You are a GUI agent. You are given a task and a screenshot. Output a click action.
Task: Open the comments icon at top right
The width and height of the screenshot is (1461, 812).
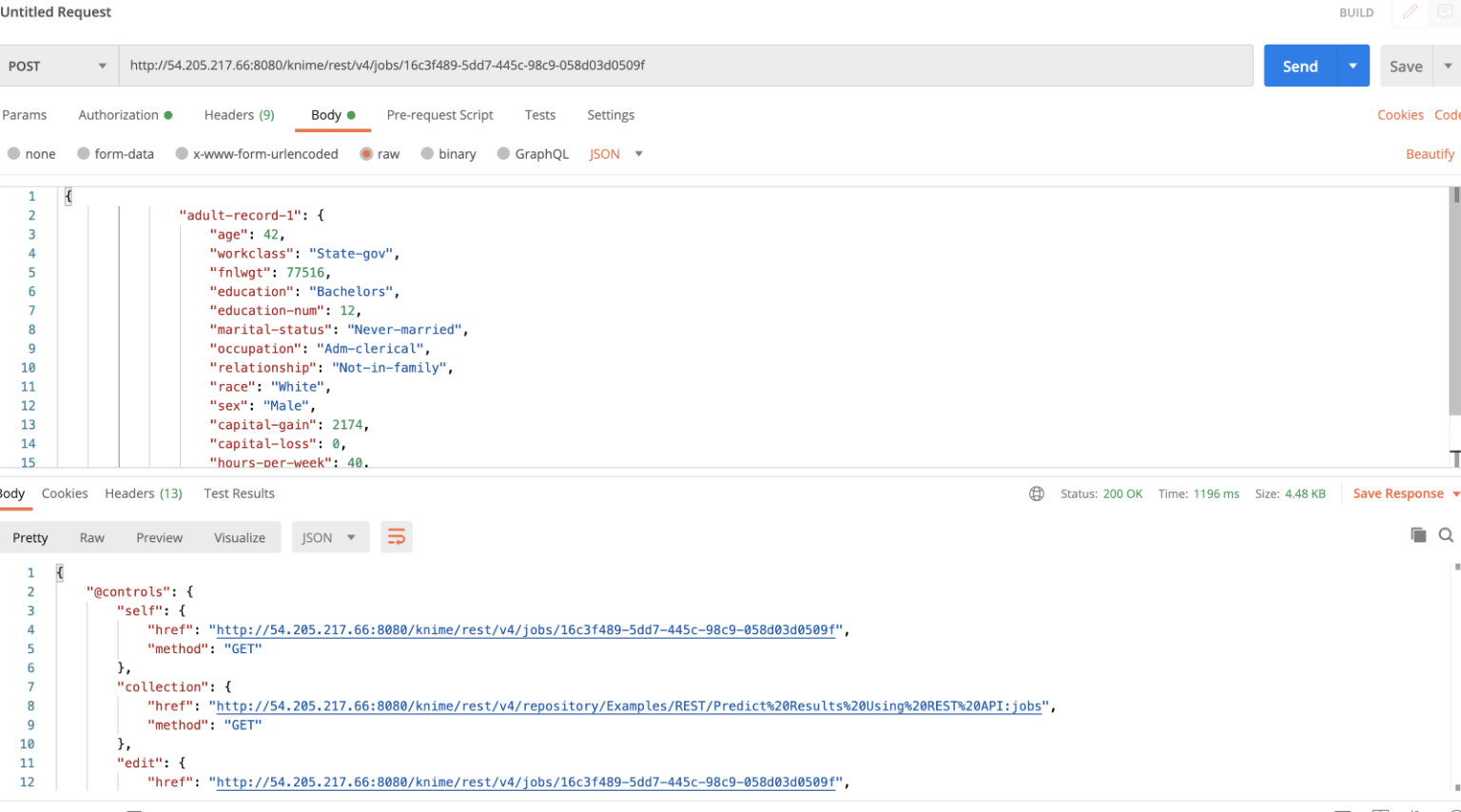tap(1446, 12)
